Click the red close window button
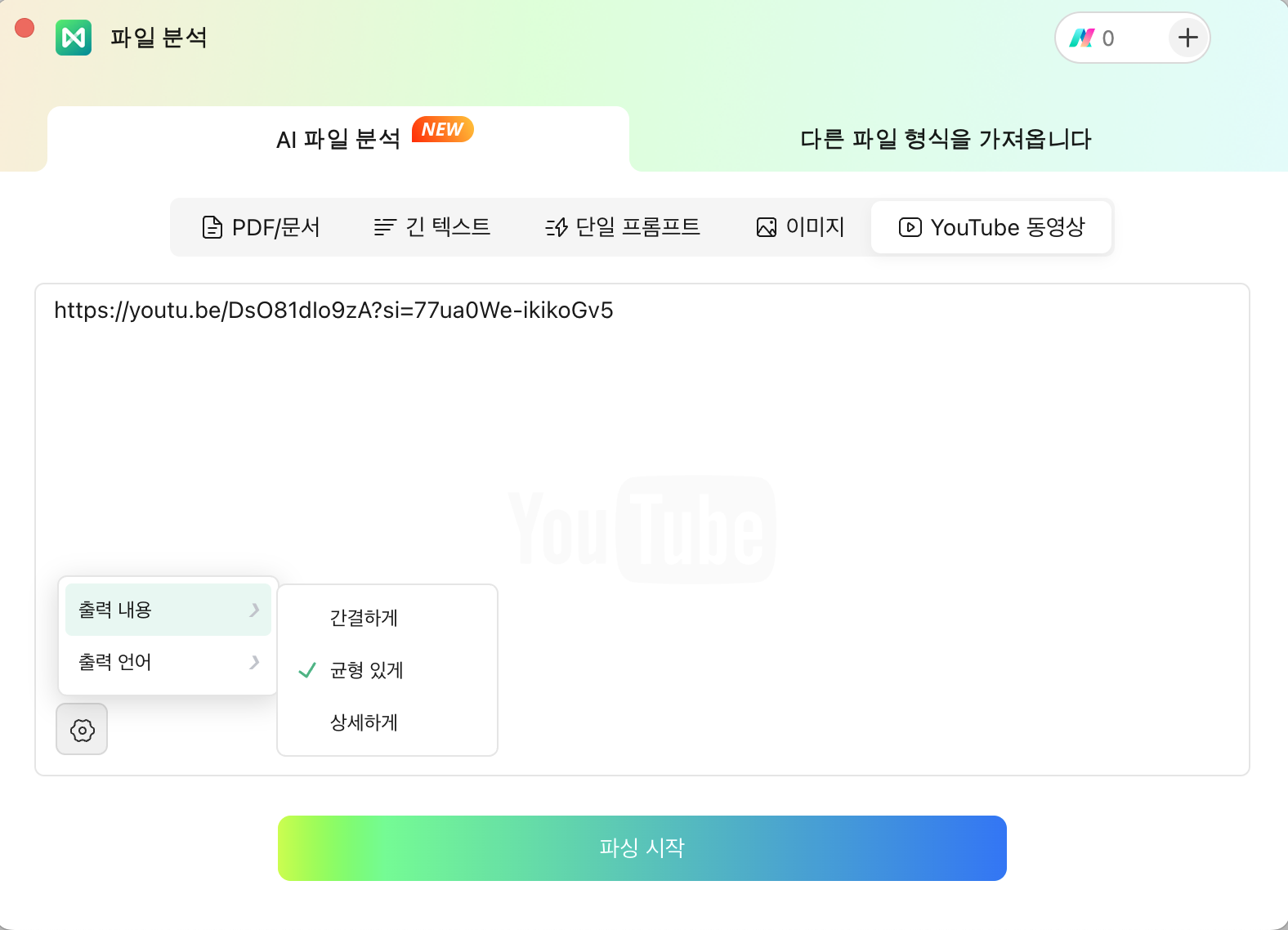Viewport: 1288px width, 930px height. [x=25, y=29]
